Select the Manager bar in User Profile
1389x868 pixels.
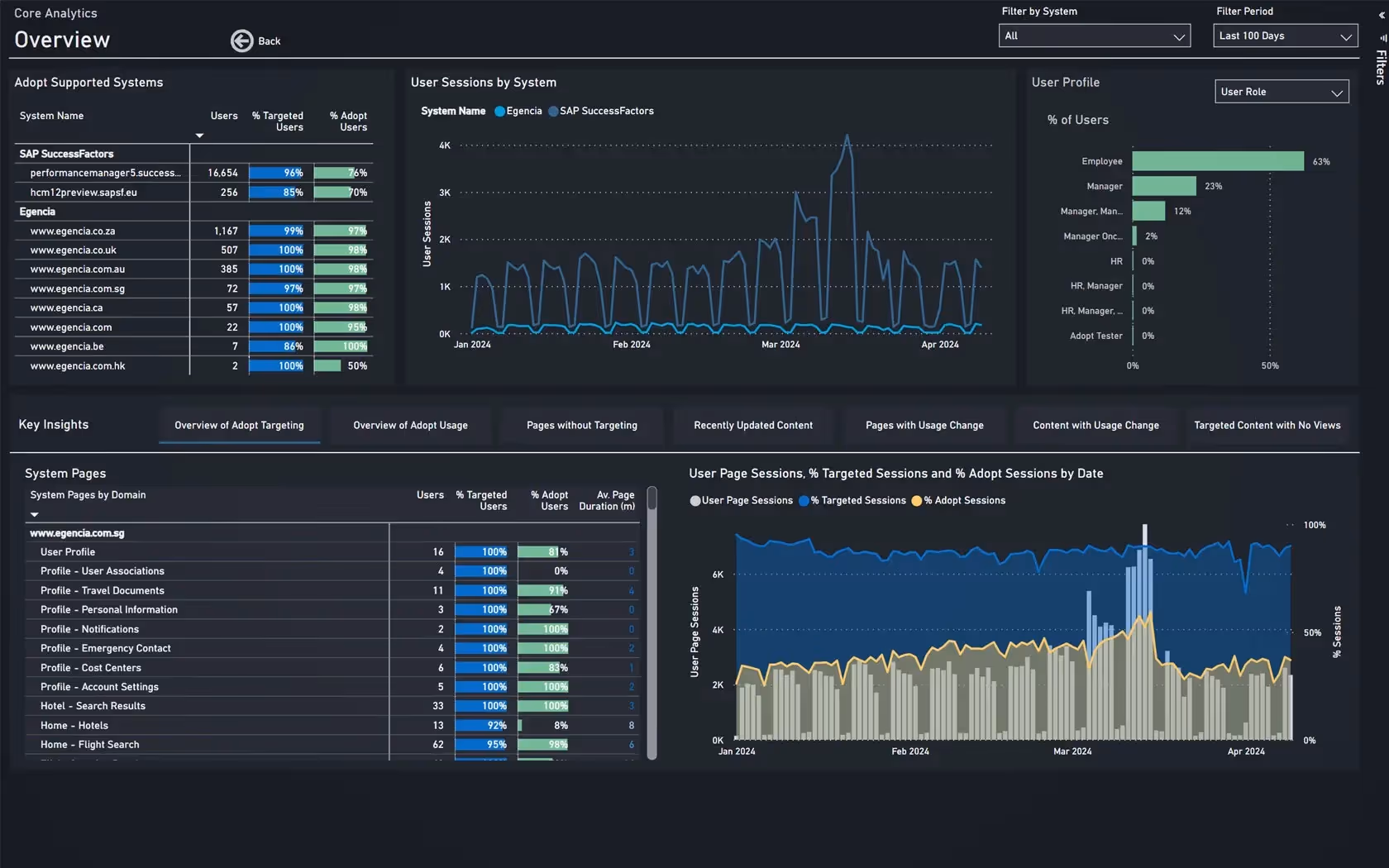(x=1164, y=186)
